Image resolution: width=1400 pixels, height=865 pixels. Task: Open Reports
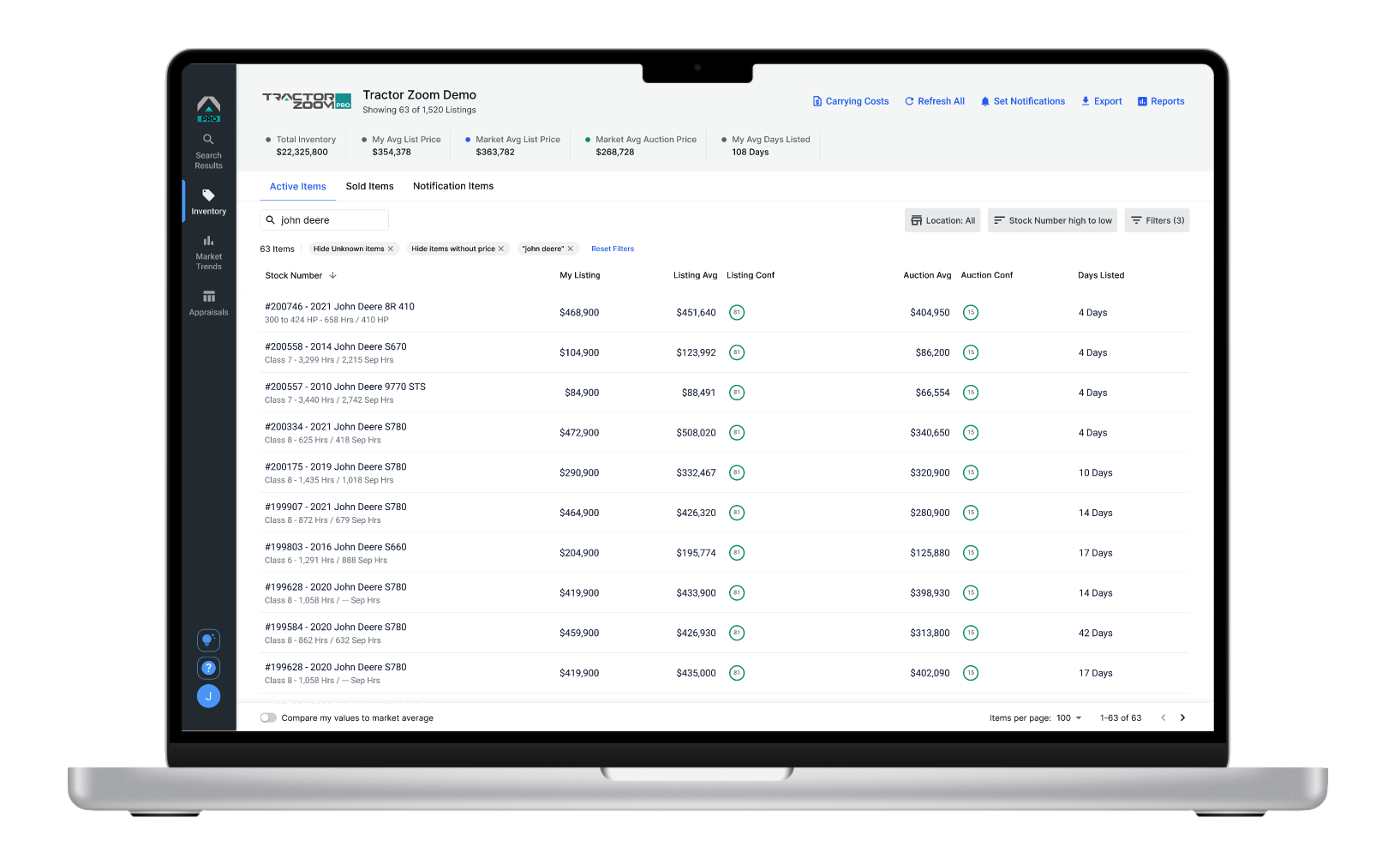[1161, 101]
